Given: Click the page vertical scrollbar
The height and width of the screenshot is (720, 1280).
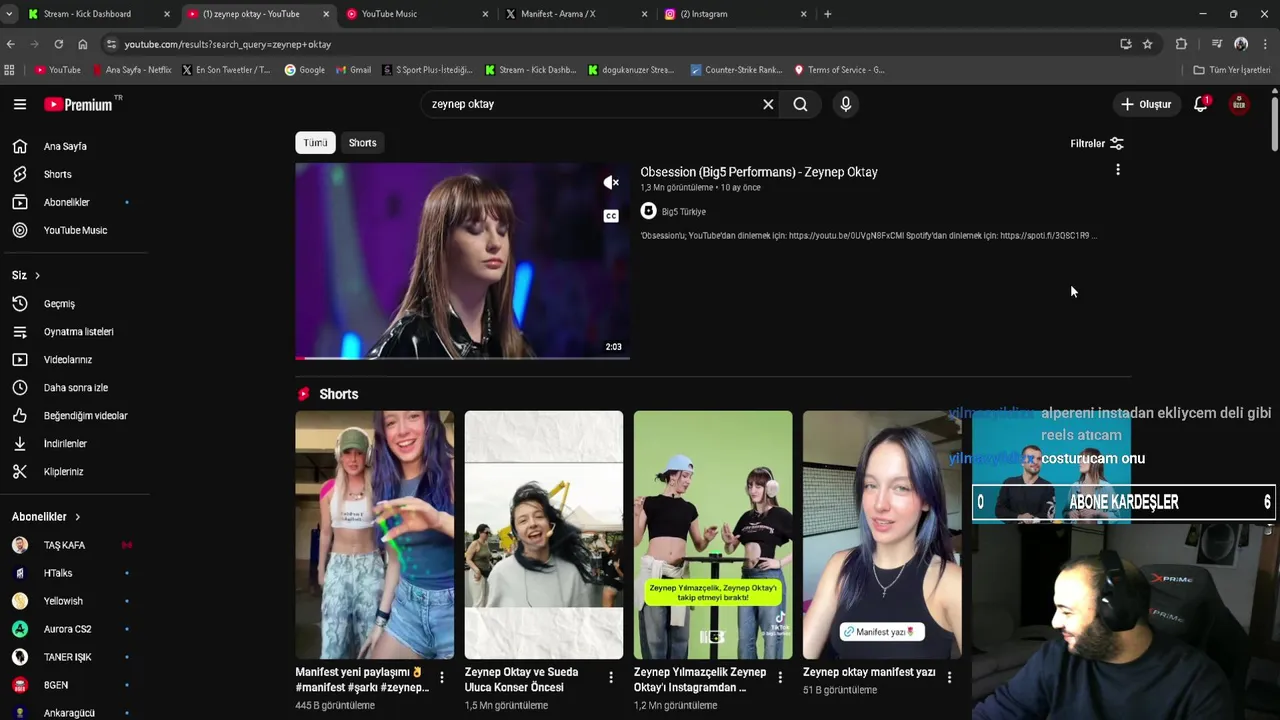Looking at the screenshot, I should 1275,124.
